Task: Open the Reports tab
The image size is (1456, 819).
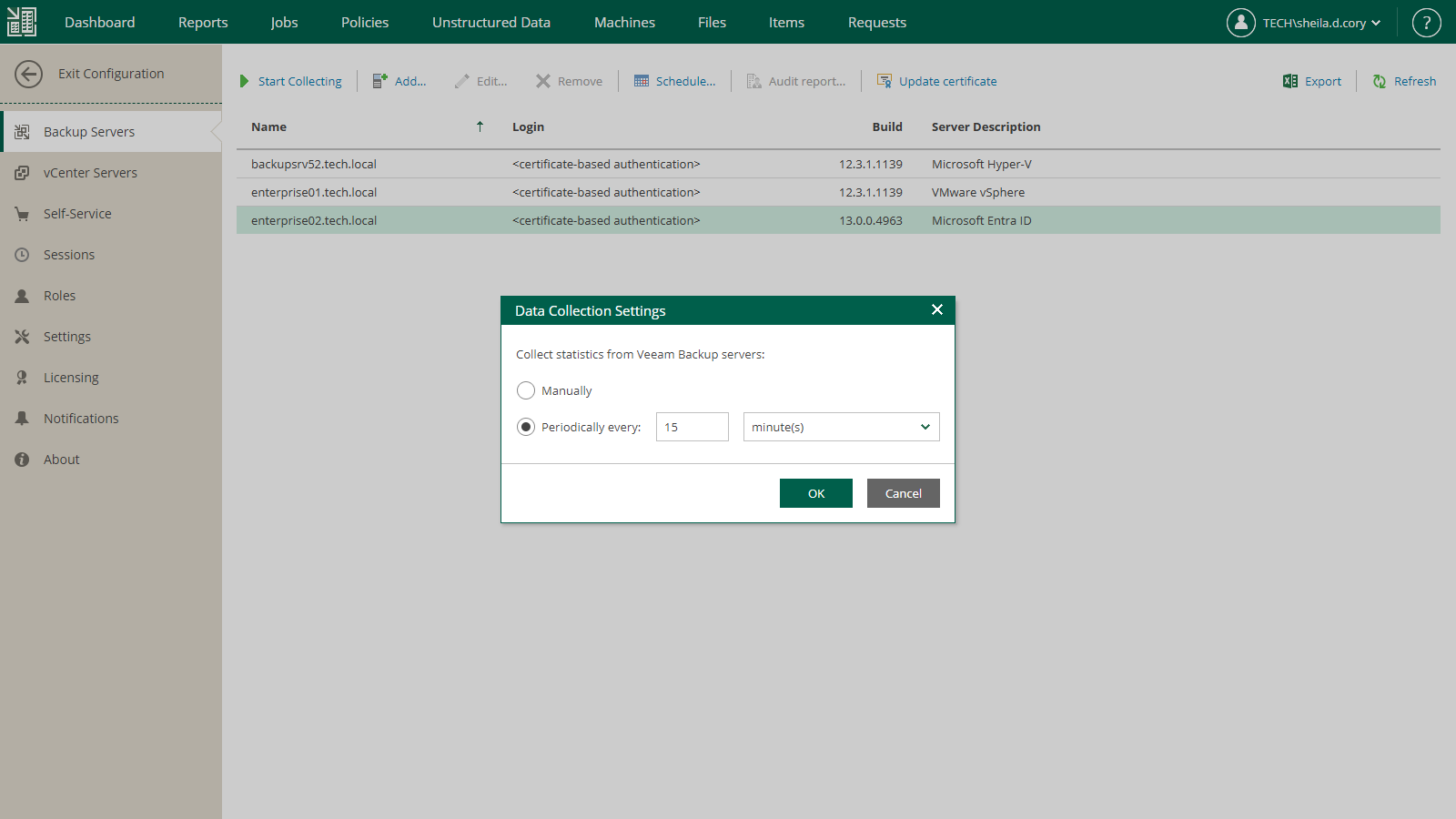Action: [203, 23]
